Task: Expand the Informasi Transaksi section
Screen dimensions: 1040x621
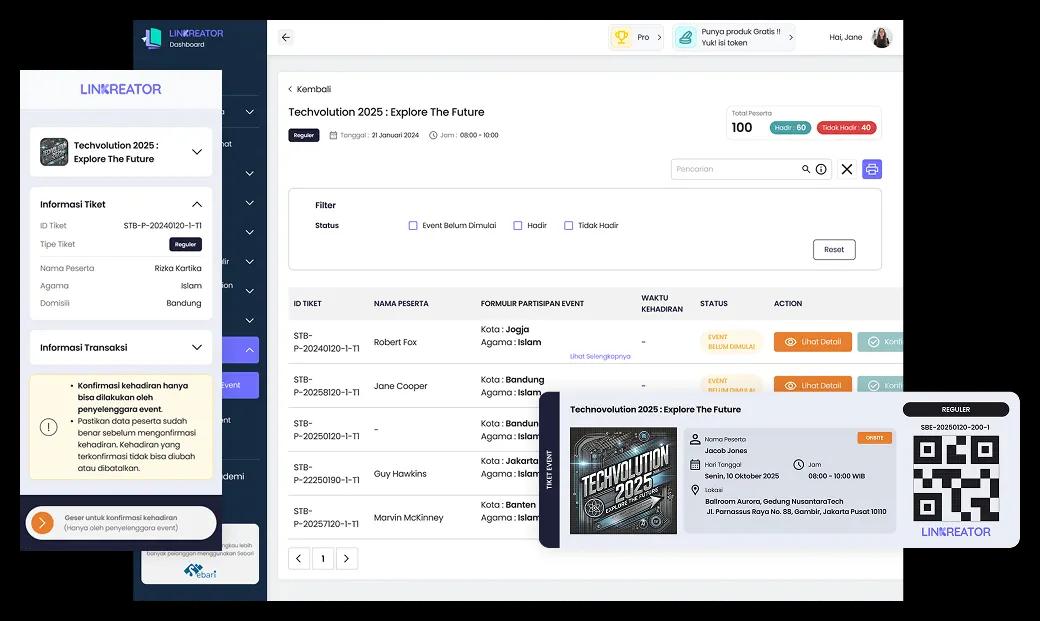Action: coord(196,348)
